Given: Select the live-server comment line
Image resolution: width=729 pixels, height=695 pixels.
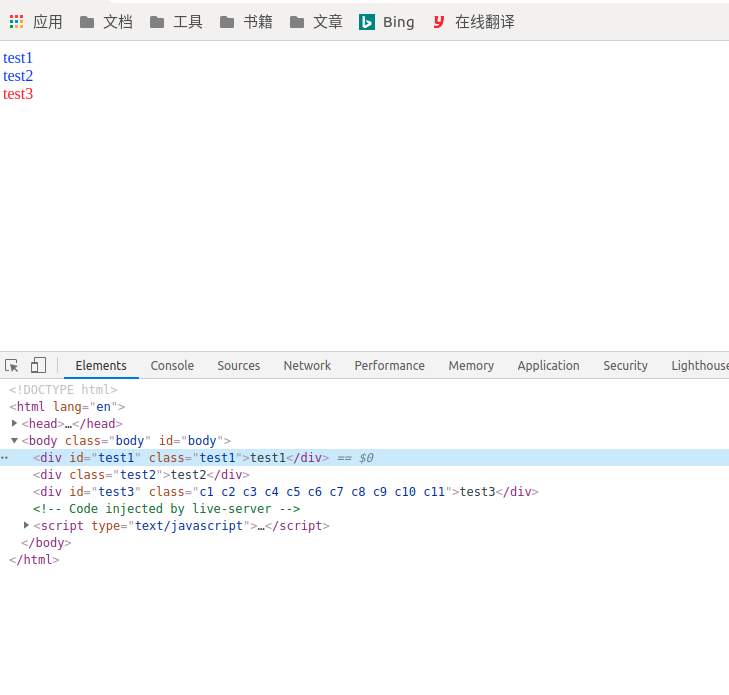Looking at the screenshot, I should [x=166, y=509].
